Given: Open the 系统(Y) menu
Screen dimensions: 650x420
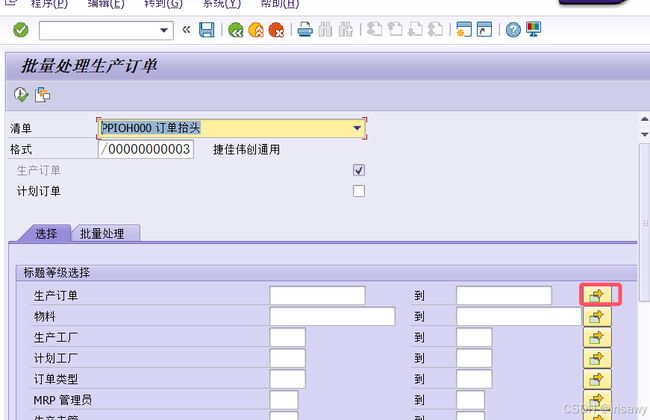Looking at the screenshot, I should tap(222, 5).
